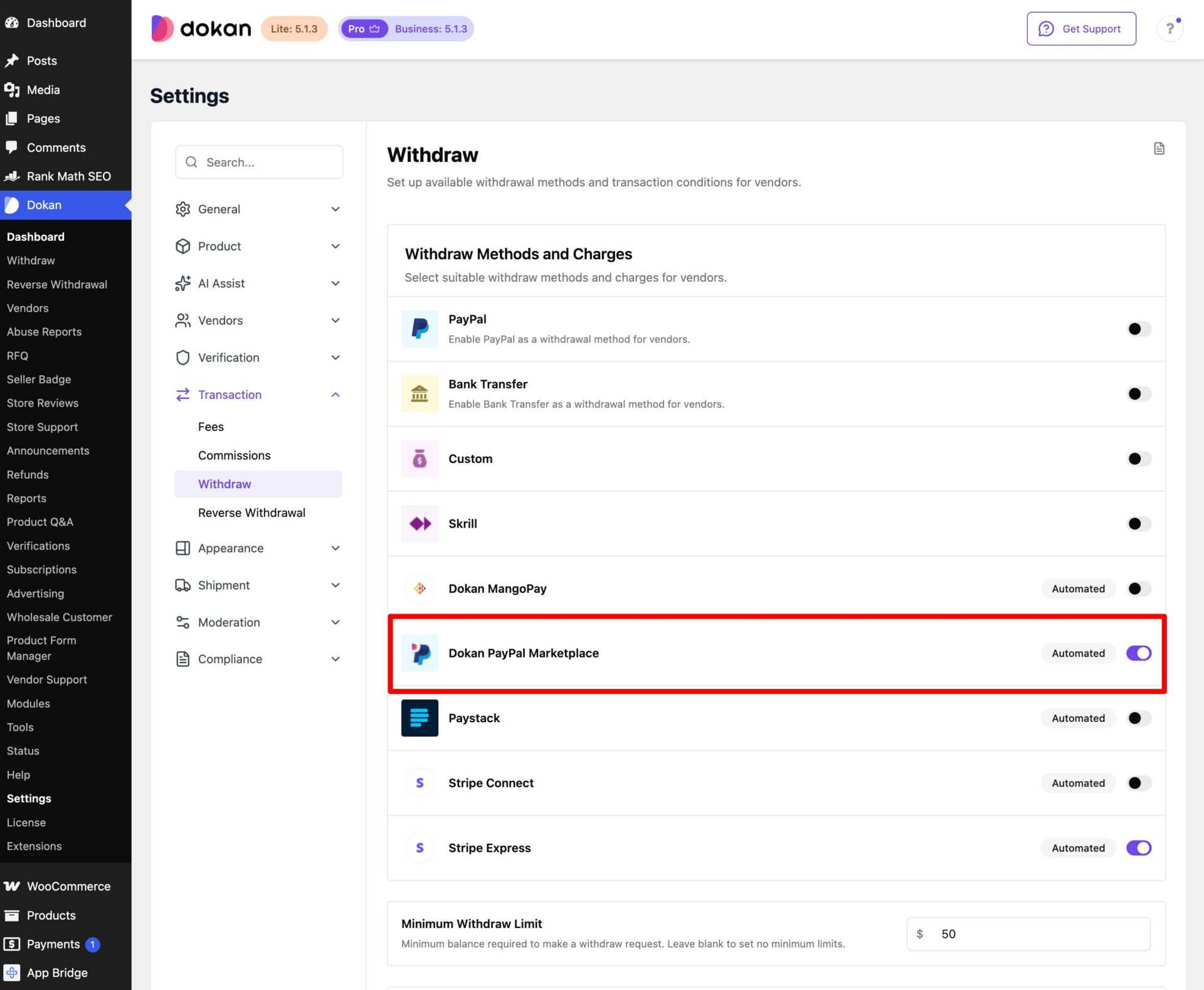Open the Payments sidebar link
The image size is (1204, 990).
pyautogui.click(x=53, y=944)
